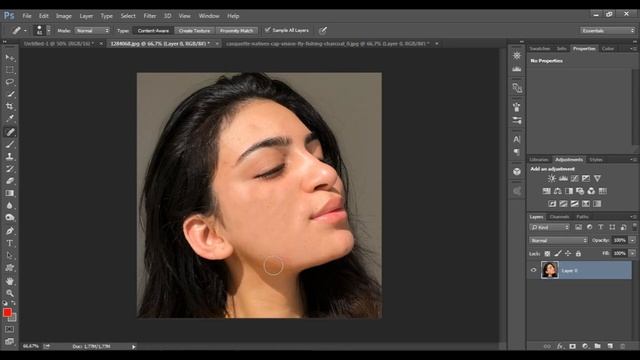
Task: Select the Pen tool
Action: coord(10,231)
